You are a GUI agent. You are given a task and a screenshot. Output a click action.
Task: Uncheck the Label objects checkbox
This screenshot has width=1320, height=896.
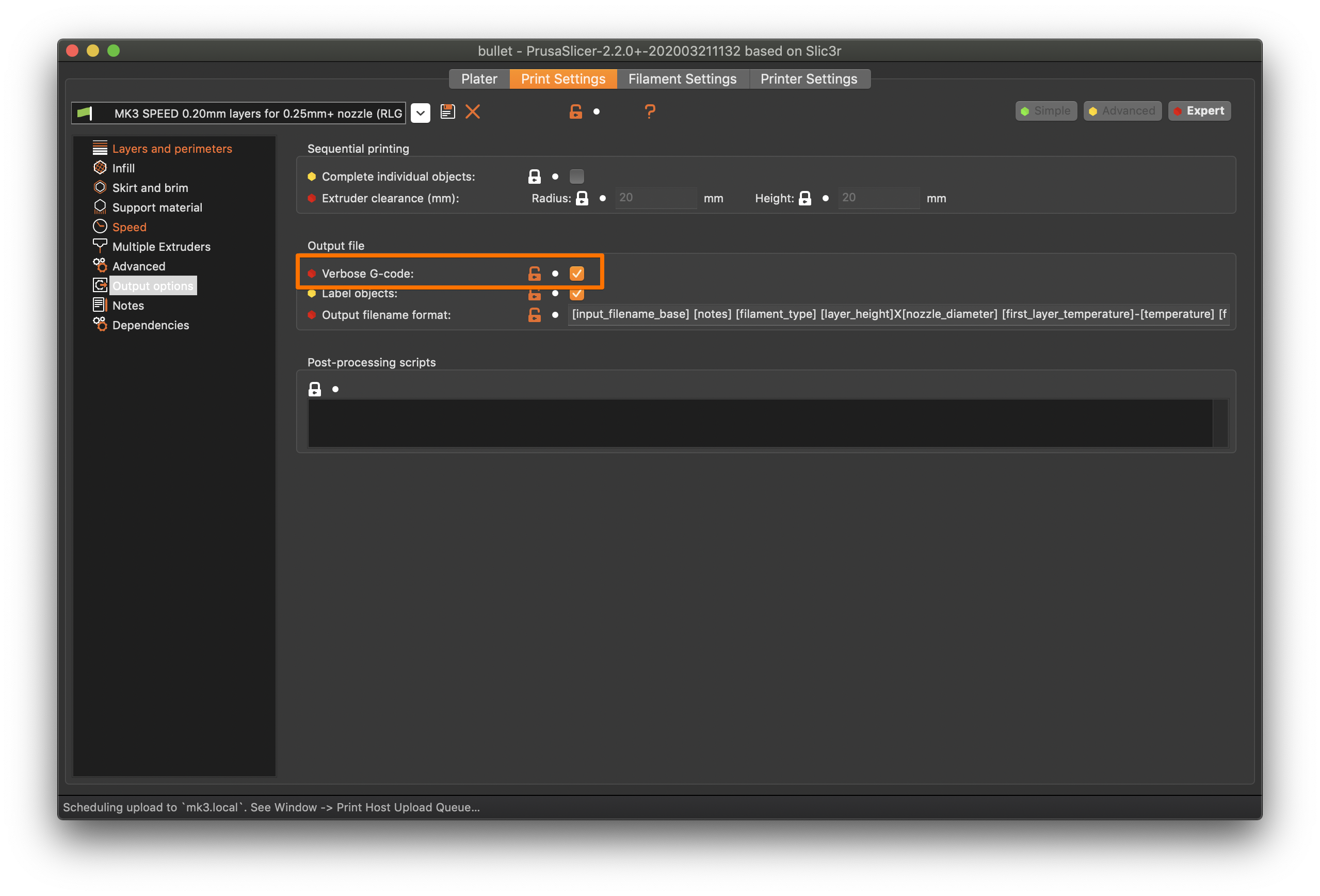(x=576, y=294)
